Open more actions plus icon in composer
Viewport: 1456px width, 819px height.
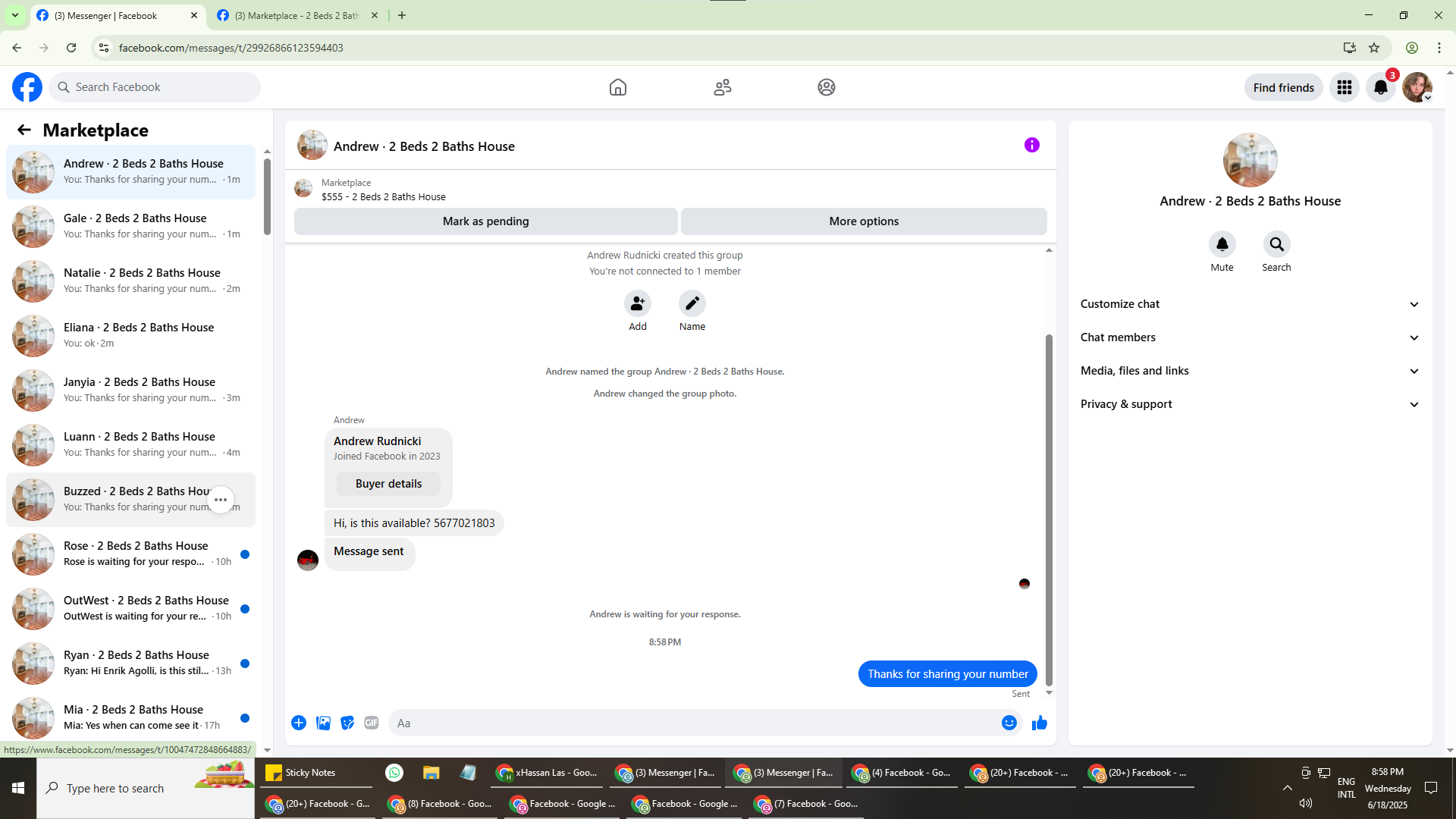click(x=299, y=723)
